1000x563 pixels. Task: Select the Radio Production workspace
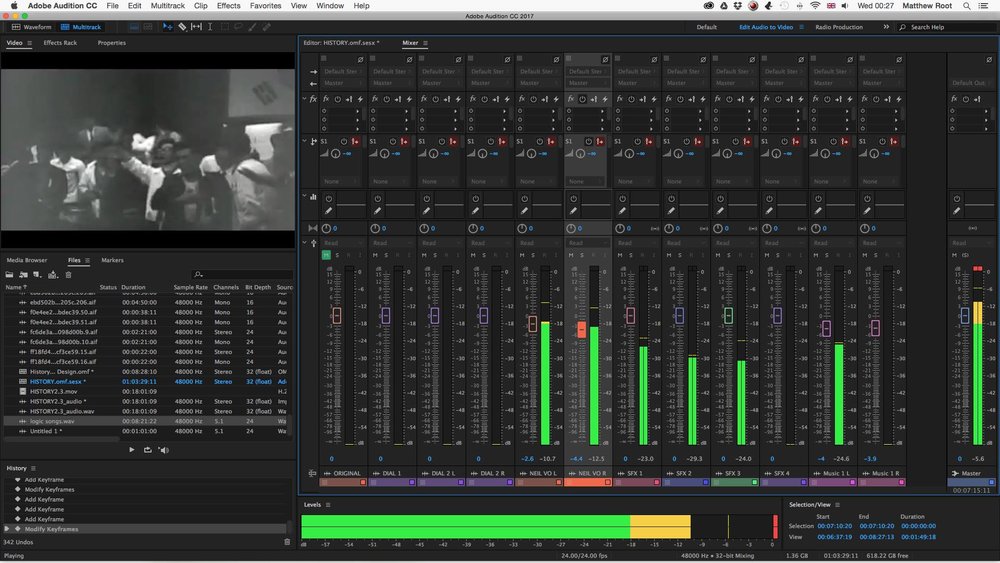tap(839, 27)
